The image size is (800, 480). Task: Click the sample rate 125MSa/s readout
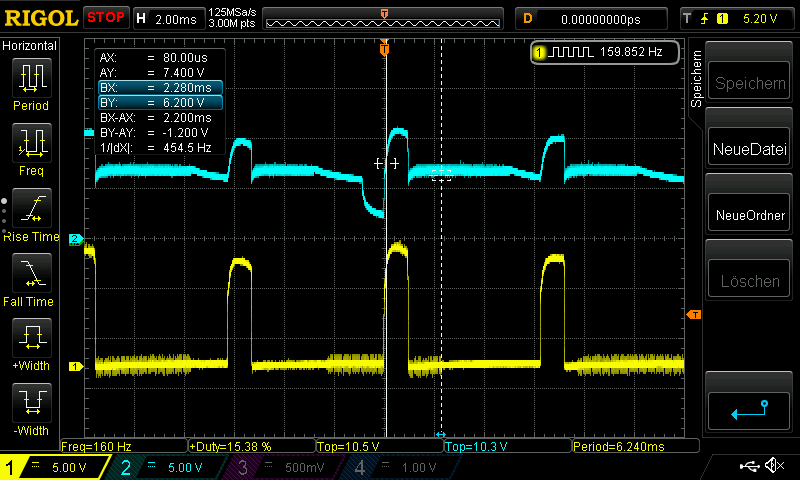click(x=232, y=13)
